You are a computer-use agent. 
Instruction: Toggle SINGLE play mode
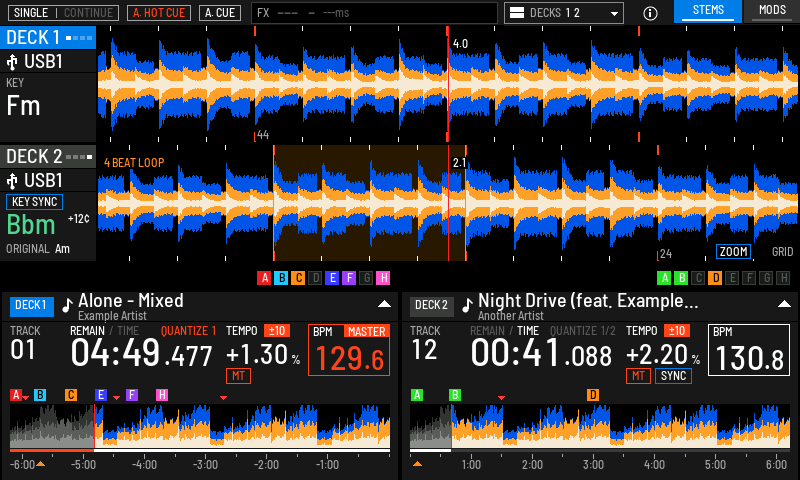pos(31,13)
